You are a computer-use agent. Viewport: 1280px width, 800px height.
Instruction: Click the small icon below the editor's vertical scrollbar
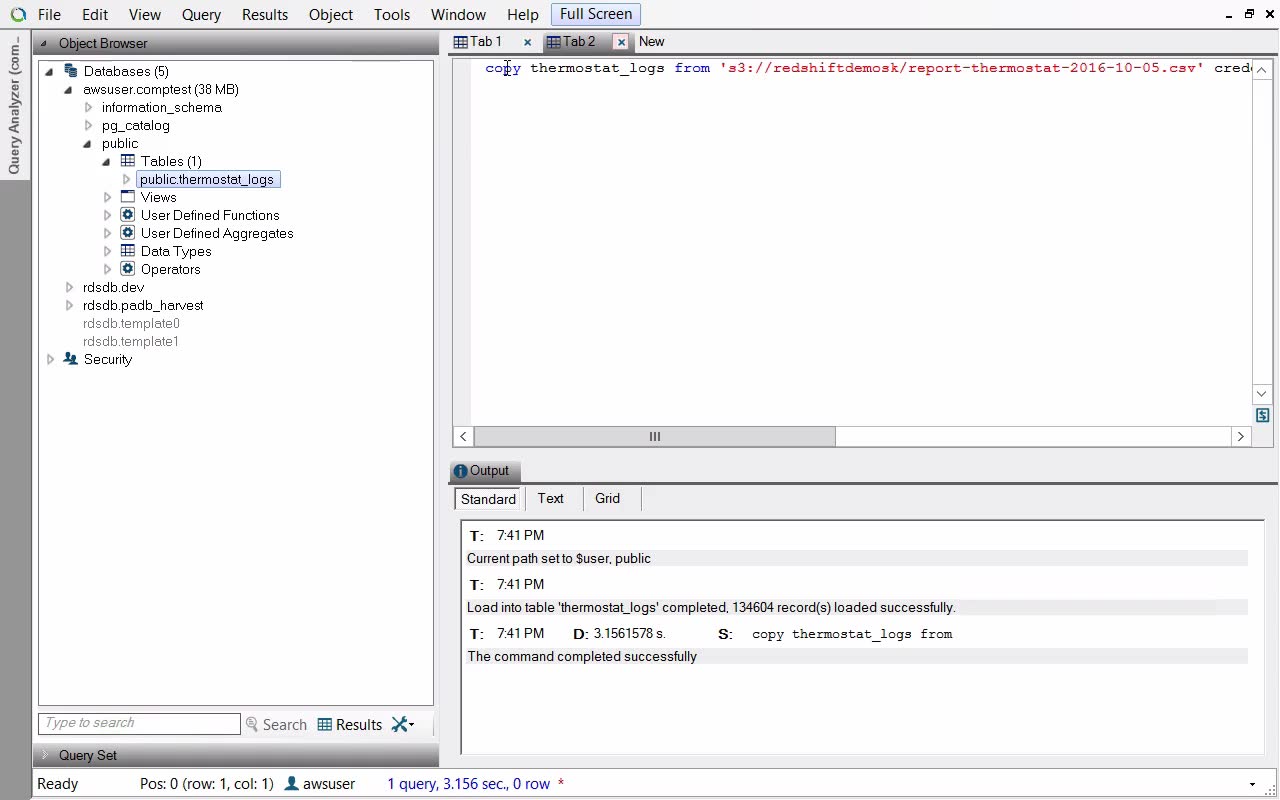pyautogui.click(x=1262, y=416)
